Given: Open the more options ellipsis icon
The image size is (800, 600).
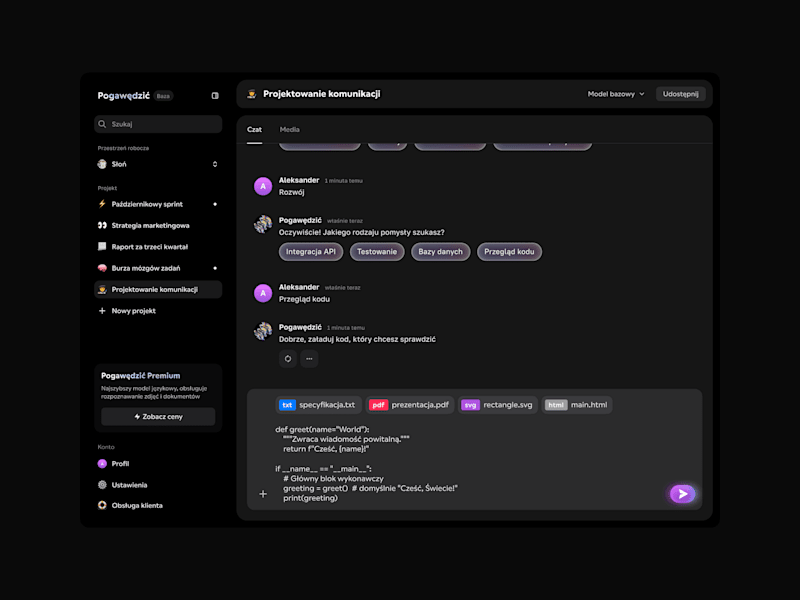Looking at the screenshot, I should (309, 359).
